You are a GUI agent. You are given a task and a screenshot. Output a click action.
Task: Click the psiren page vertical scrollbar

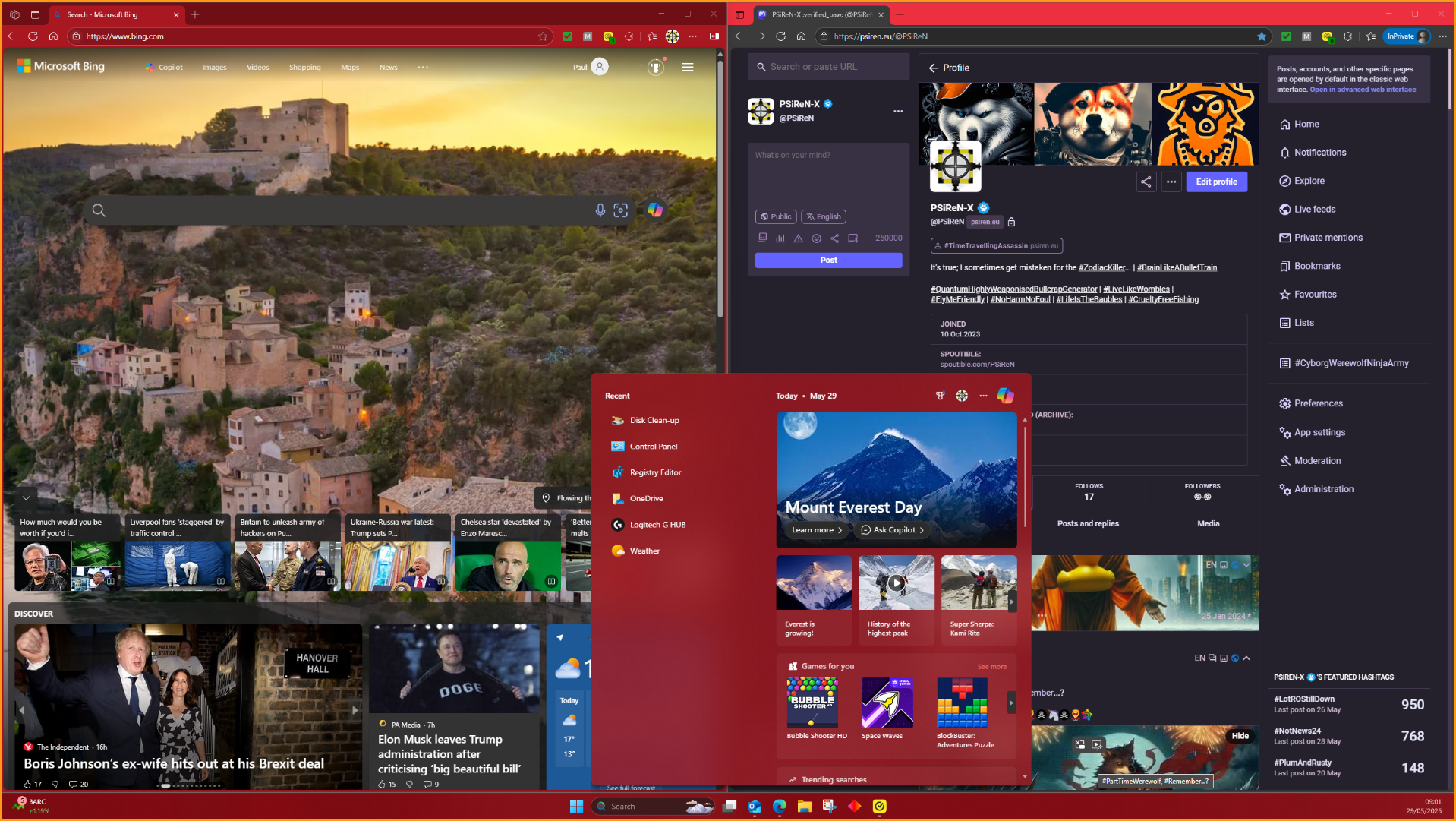point(1449,78)
